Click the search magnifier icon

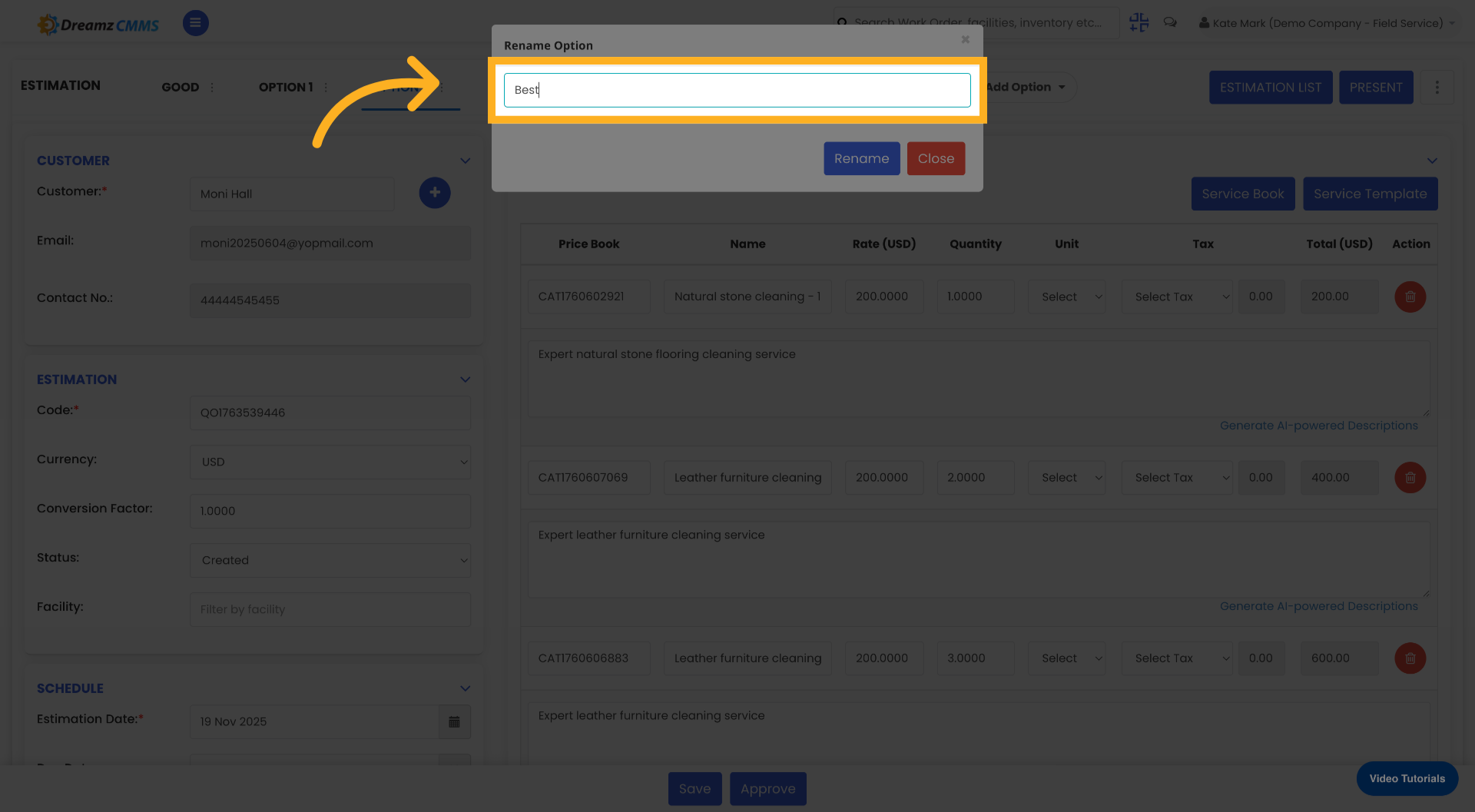[x=843, y=22]
